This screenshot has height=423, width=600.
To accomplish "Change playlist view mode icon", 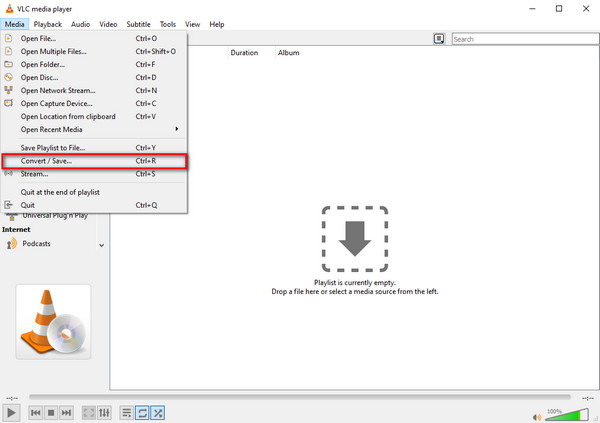I will (x=439, y=39).
